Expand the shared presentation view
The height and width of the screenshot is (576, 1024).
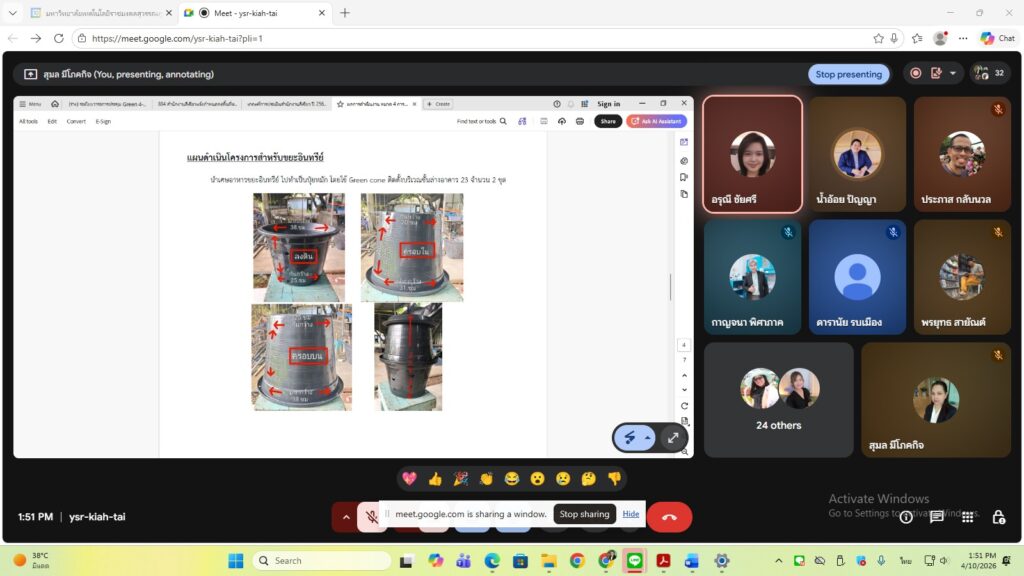click(x=673, y=438)
